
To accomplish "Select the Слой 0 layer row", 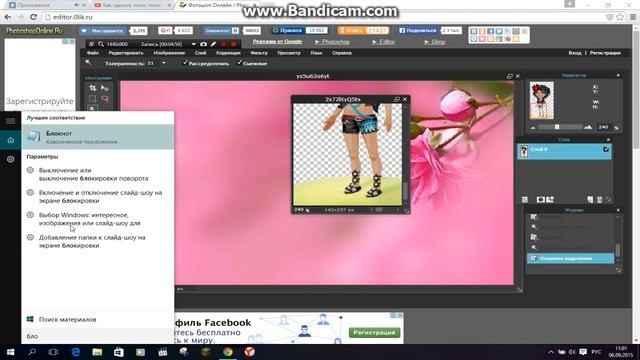I will (564, 151).
